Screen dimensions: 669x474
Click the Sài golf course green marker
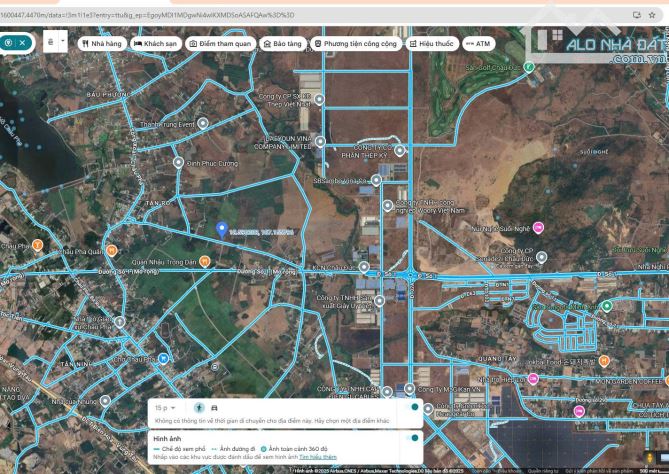pos(529,67)
